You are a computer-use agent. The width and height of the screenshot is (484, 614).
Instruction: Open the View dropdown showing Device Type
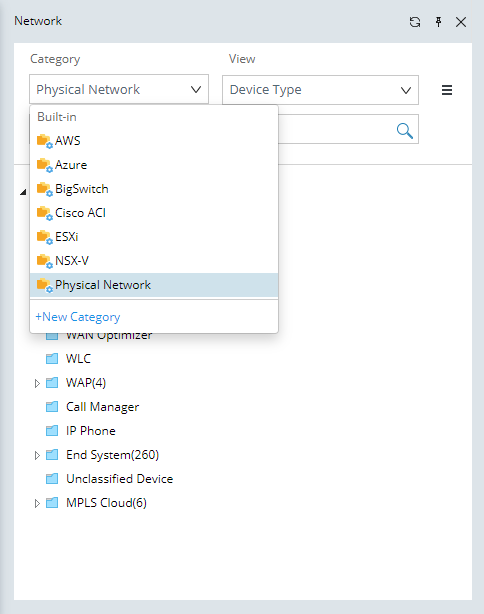320,90
